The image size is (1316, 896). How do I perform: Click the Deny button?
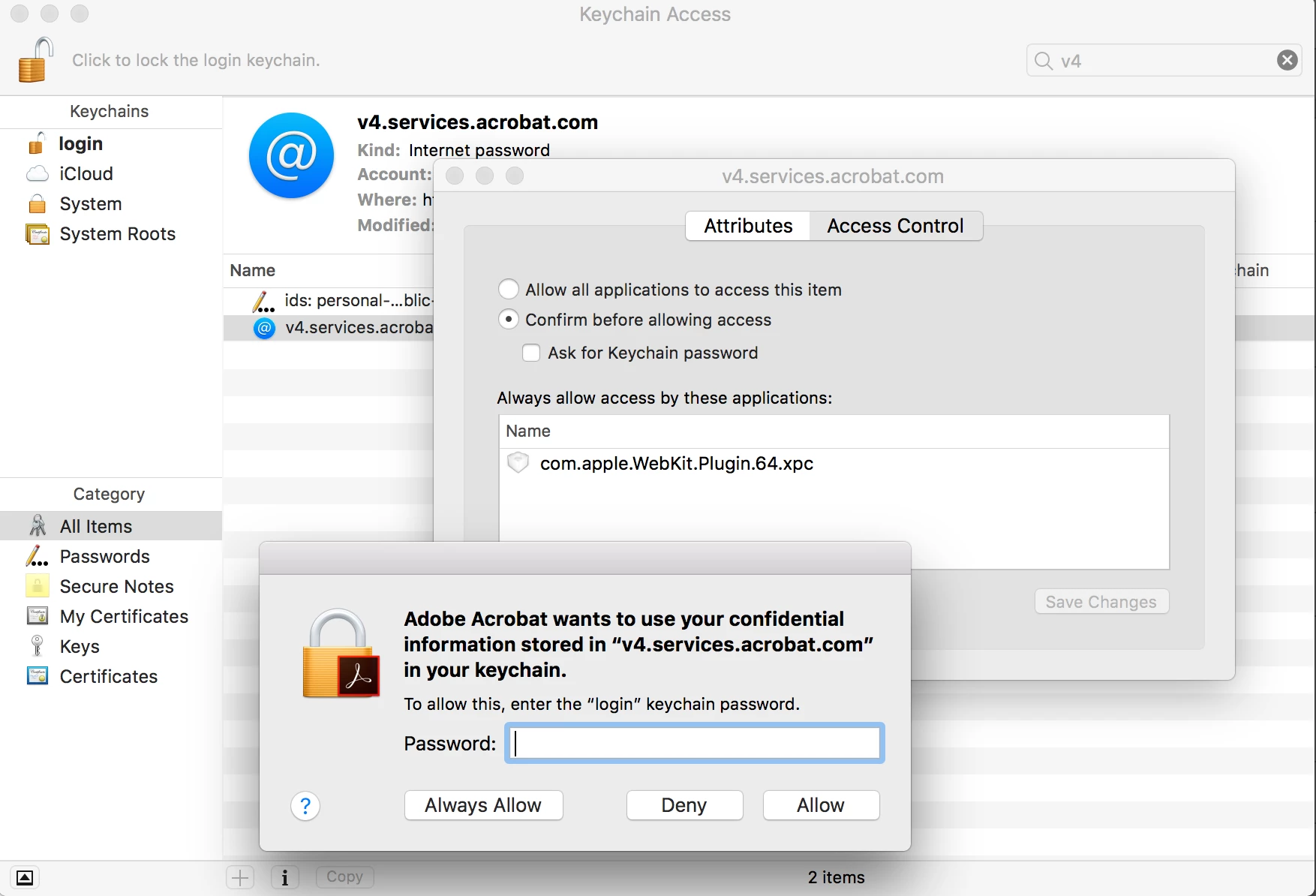(684, 805)
